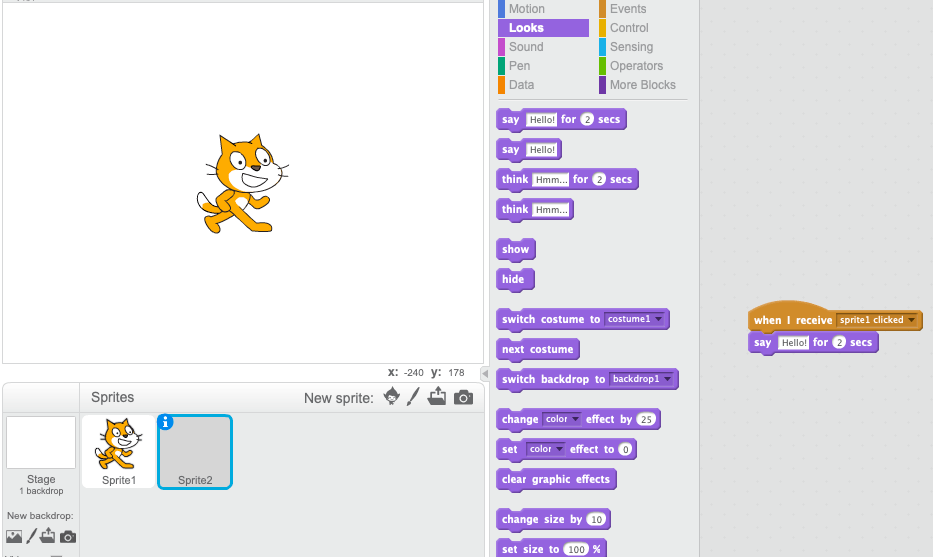Click the clear graphic effects block
This screenshot has width=933, height=557.
[556, 480]
